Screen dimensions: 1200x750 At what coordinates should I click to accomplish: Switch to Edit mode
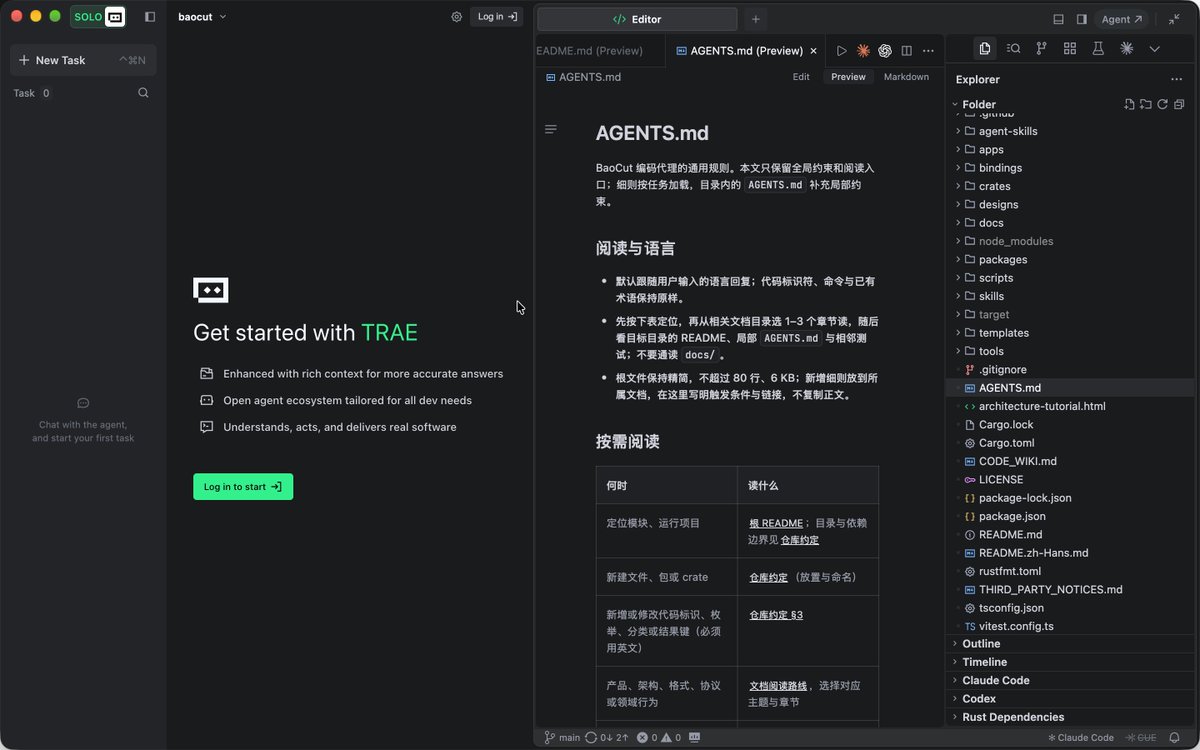(x=801, y=77)
